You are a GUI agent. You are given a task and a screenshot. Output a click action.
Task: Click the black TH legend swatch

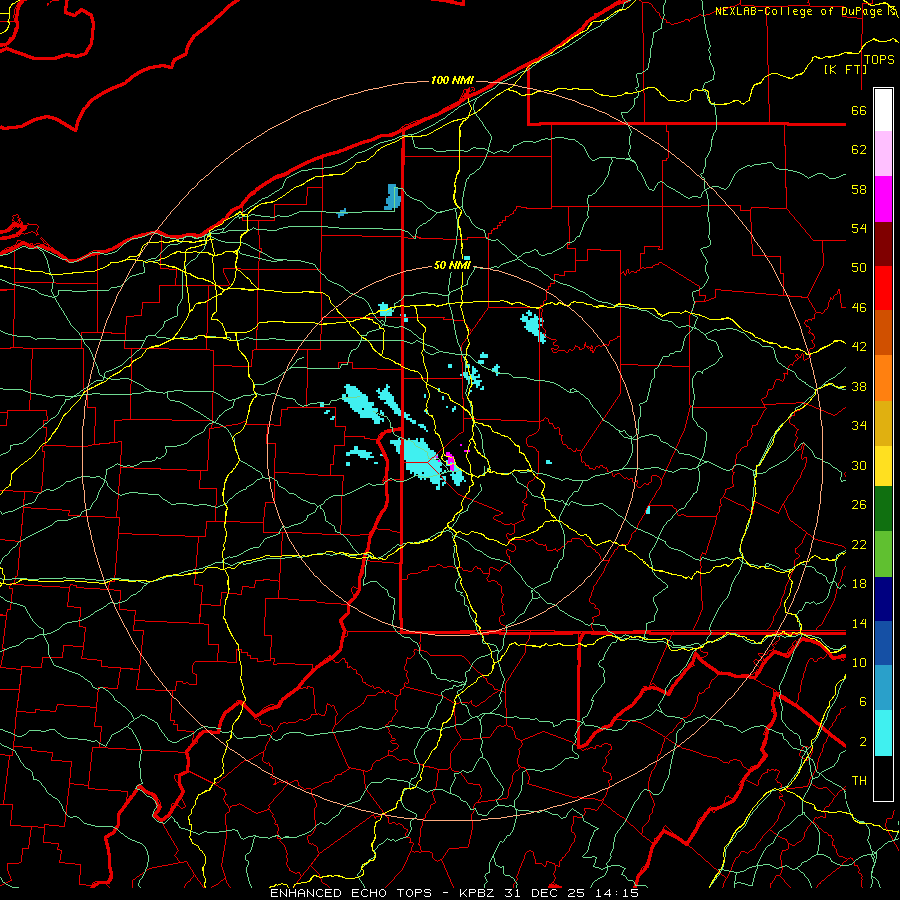click(883, 778)
